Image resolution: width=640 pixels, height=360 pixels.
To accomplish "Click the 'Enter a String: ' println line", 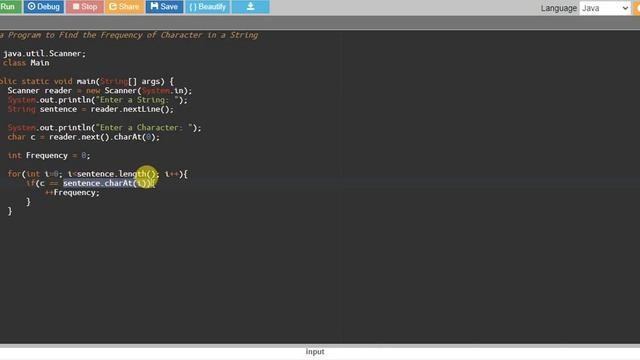I will click(97, 100).
